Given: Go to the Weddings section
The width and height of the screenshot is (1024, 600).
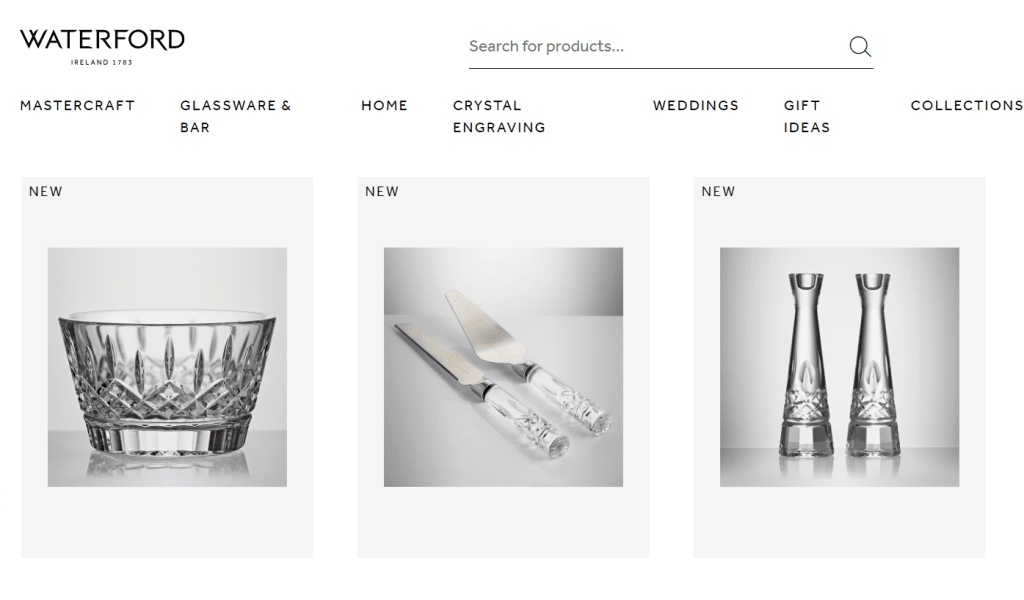Looking at the screenshot, I should click(x=696, y=105).
